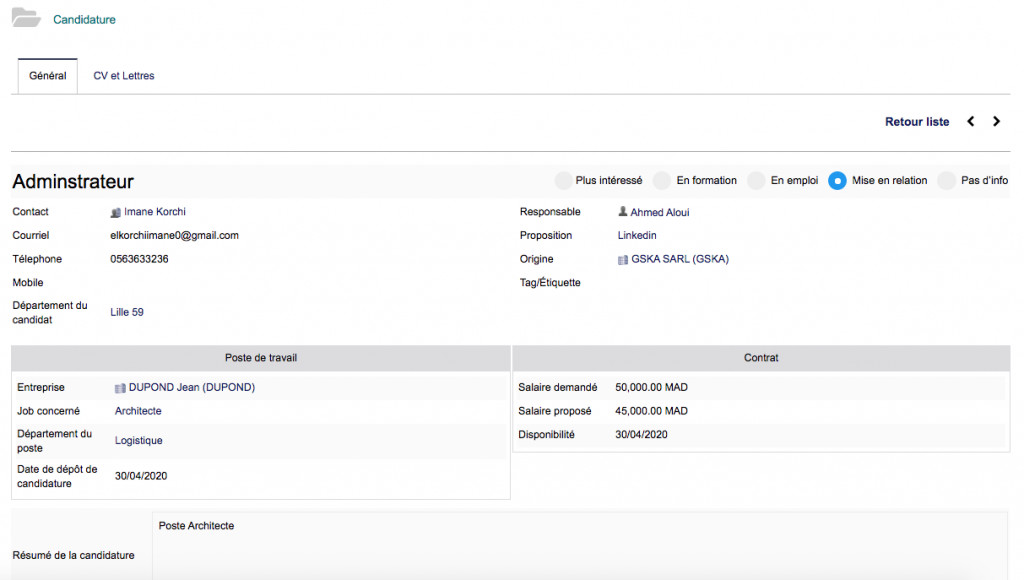Click the building icon beside DUPOND Jean
1024x580 pixels.
(121, 388)
